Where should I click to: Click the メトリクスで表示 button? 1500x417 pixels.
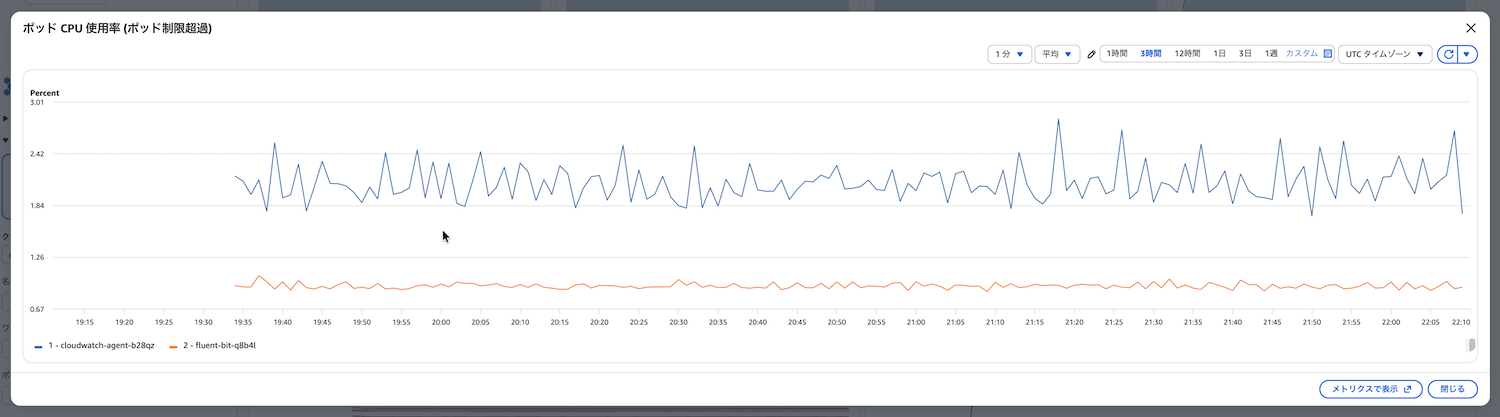point(1369,389)
